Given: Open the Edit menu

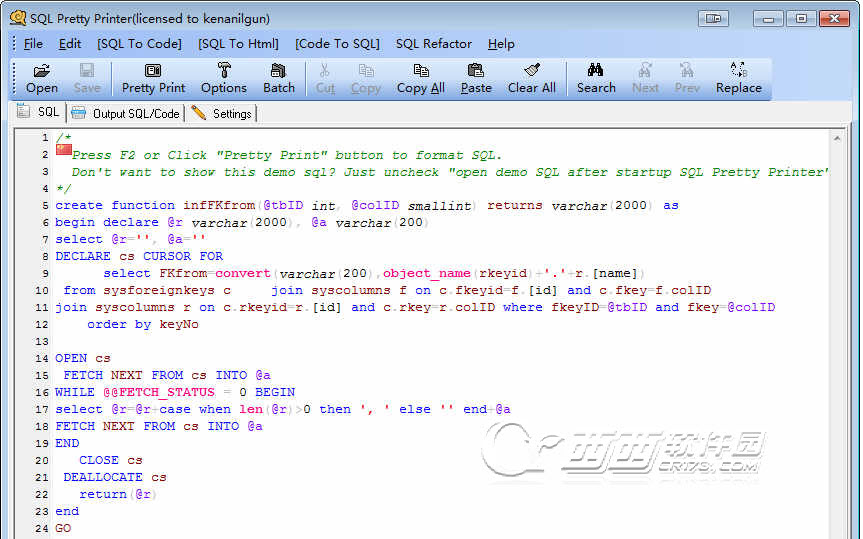Looking at the screenshot, I should pyautogui.click(x=70, y=43).
